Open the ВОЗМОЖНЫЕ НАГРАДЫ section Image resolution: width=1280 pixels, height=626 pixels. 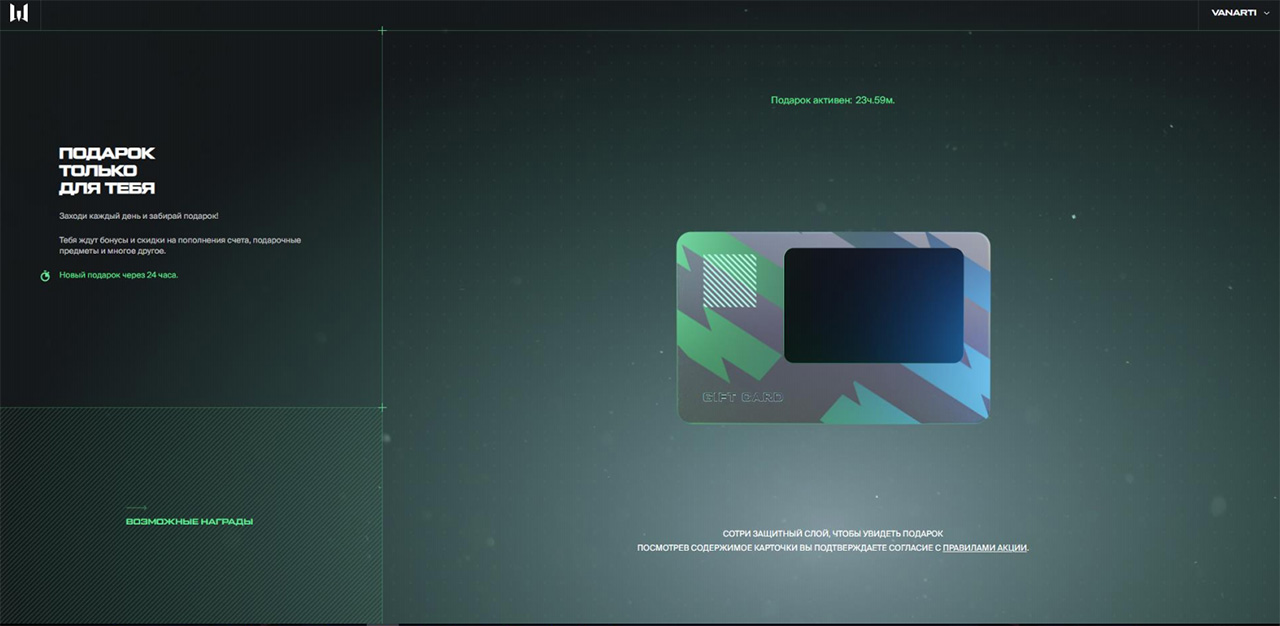(189, 522)
